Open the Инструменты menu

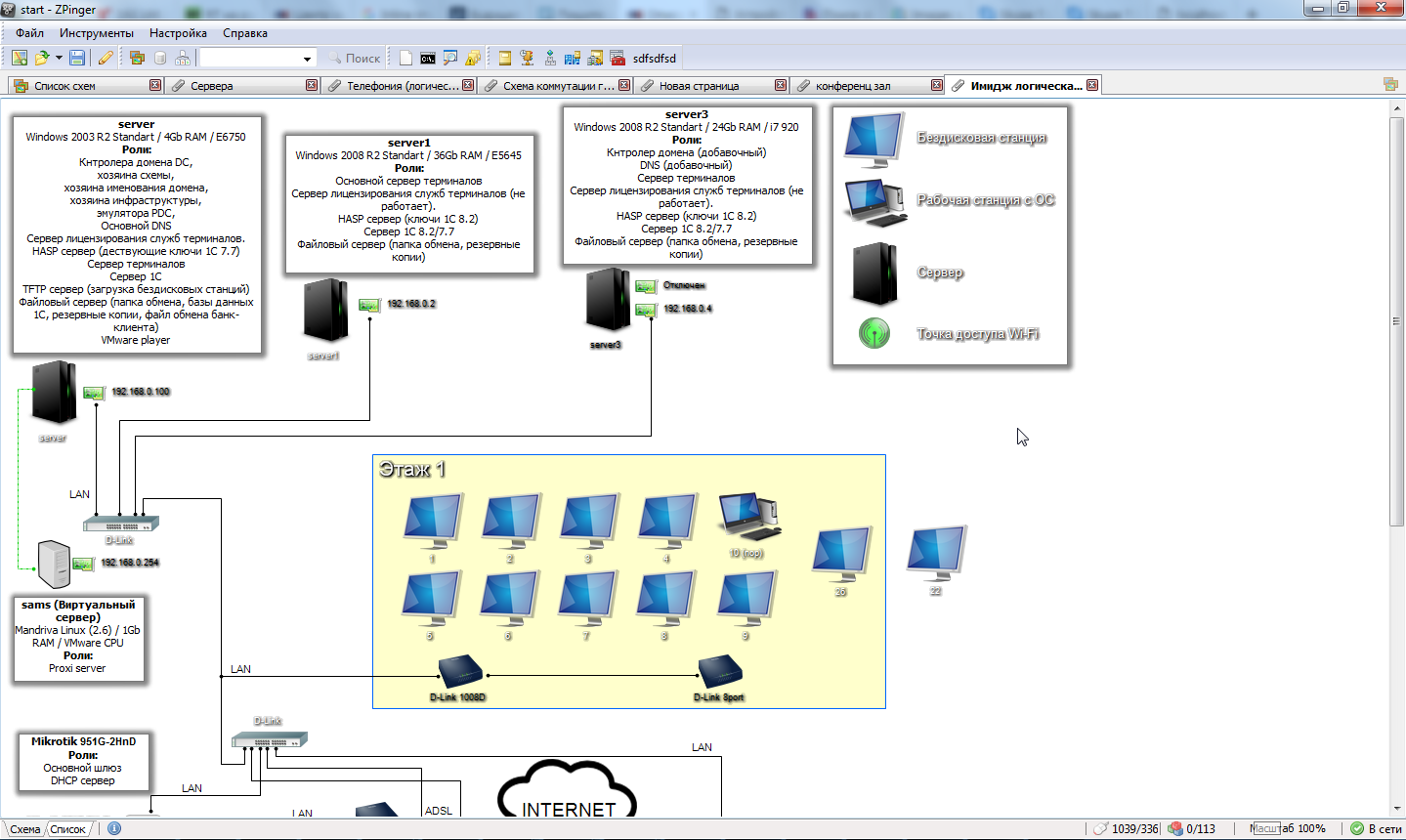coord(96,33)
